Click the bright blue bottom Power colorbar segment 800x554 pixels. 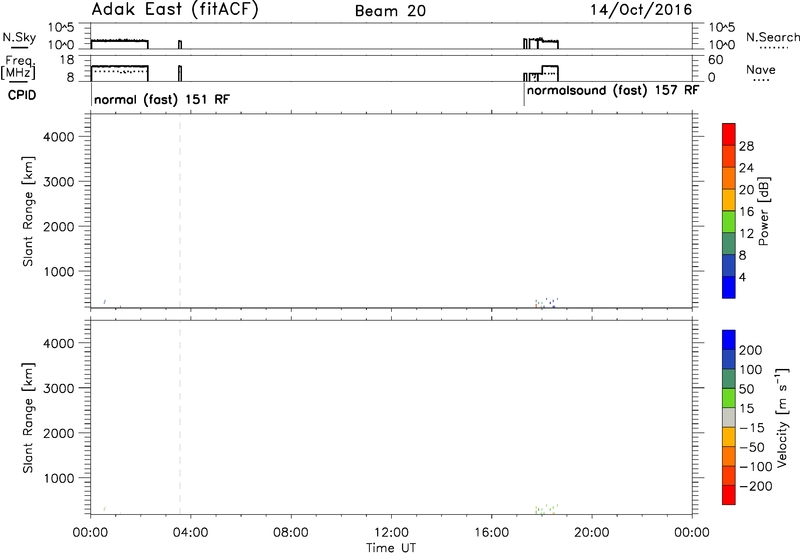point(729,287)
